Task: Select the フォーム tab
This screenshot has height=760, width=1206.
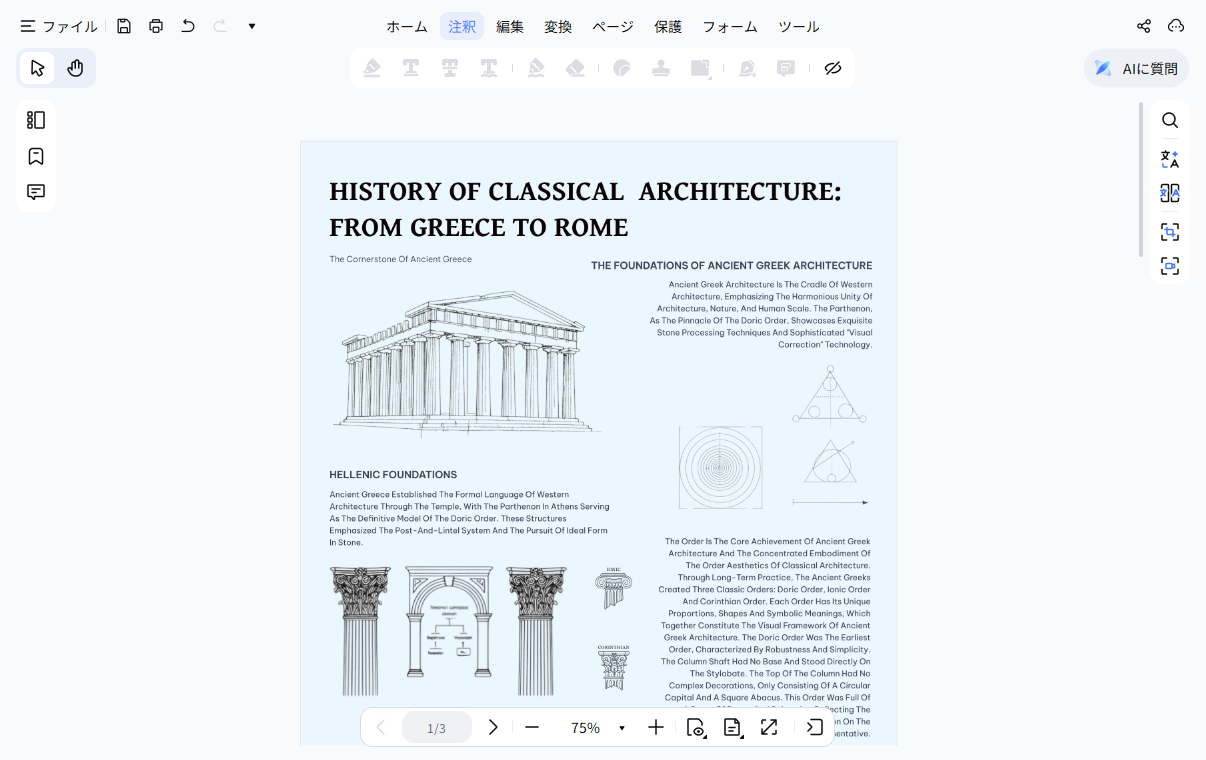Action: point(730,27)
